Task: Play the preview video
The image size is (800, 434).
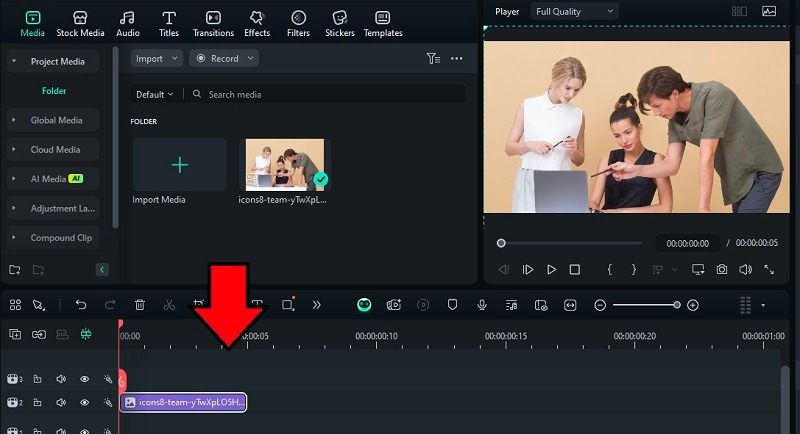Action: point(552,269)
